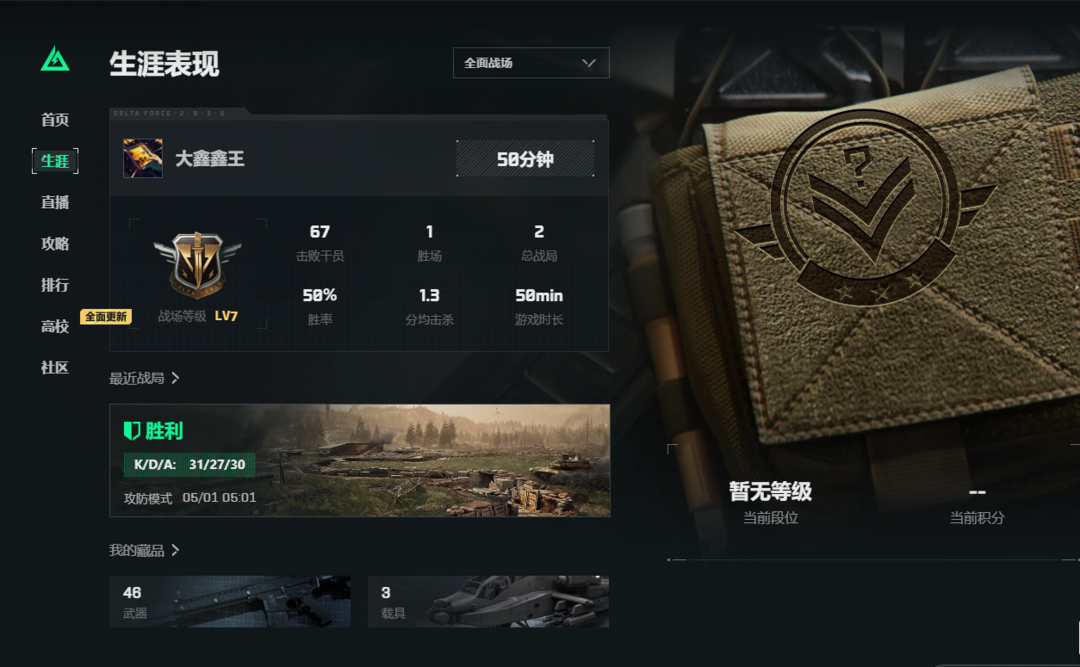Navigate to the 高校 section
Screen dimensions: 1080x667
click(55, 327)
